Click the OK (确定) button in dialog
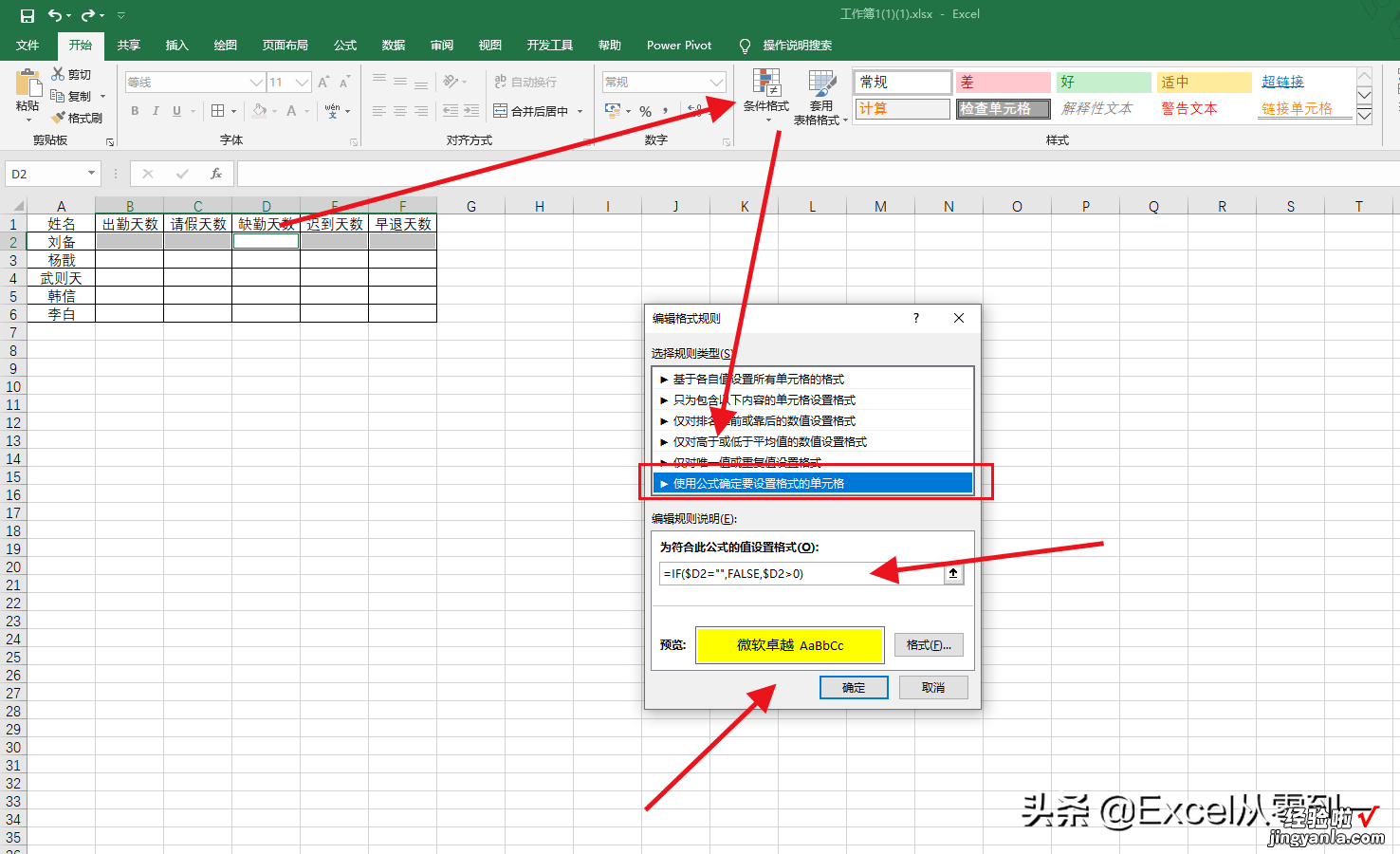1400x854 pixels. click(x=854, y=687)
